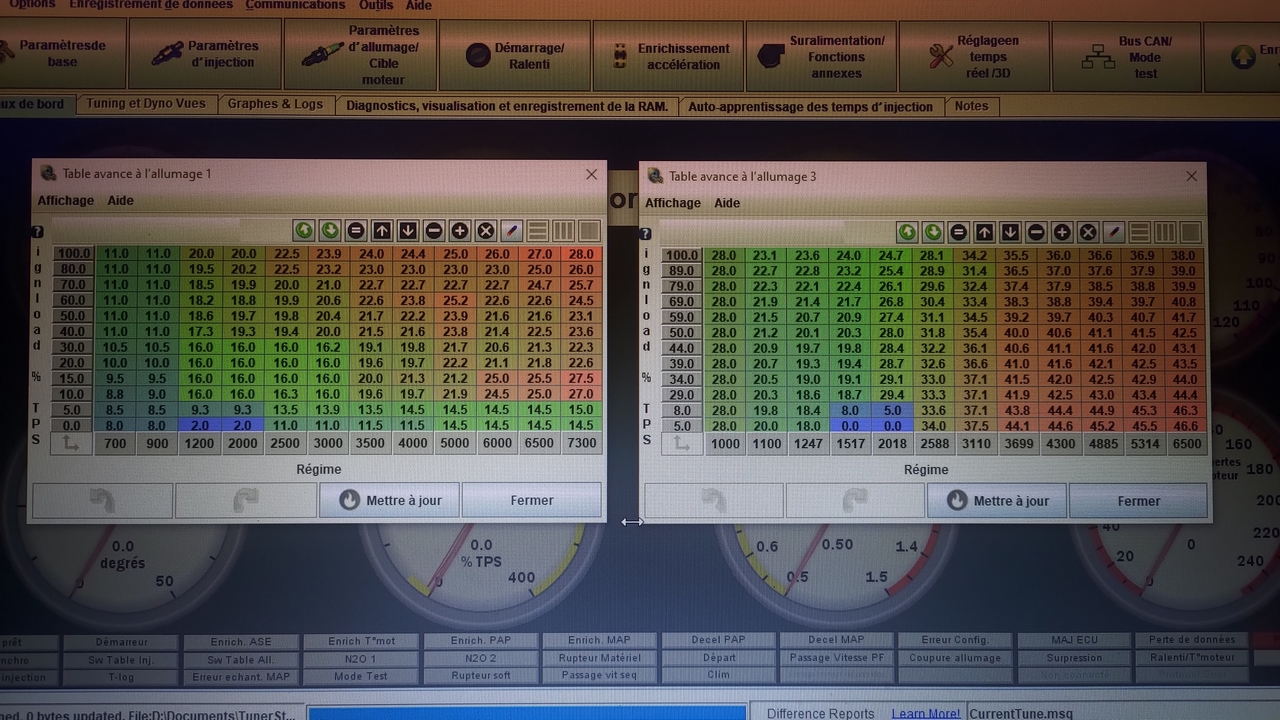The height and width of the screenshot is (720, 1280).
Task: Click the pencil interpolate icon in table 1
Action: [x=511, y=231]
